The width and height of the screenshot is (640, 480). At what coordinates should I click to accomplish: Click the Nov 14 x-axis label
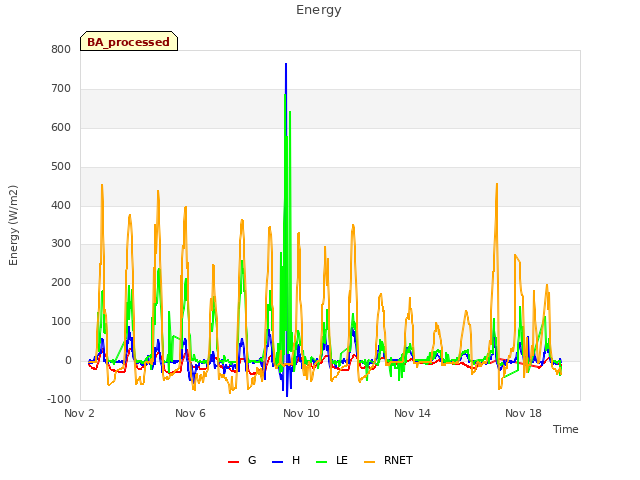(412, 413)
